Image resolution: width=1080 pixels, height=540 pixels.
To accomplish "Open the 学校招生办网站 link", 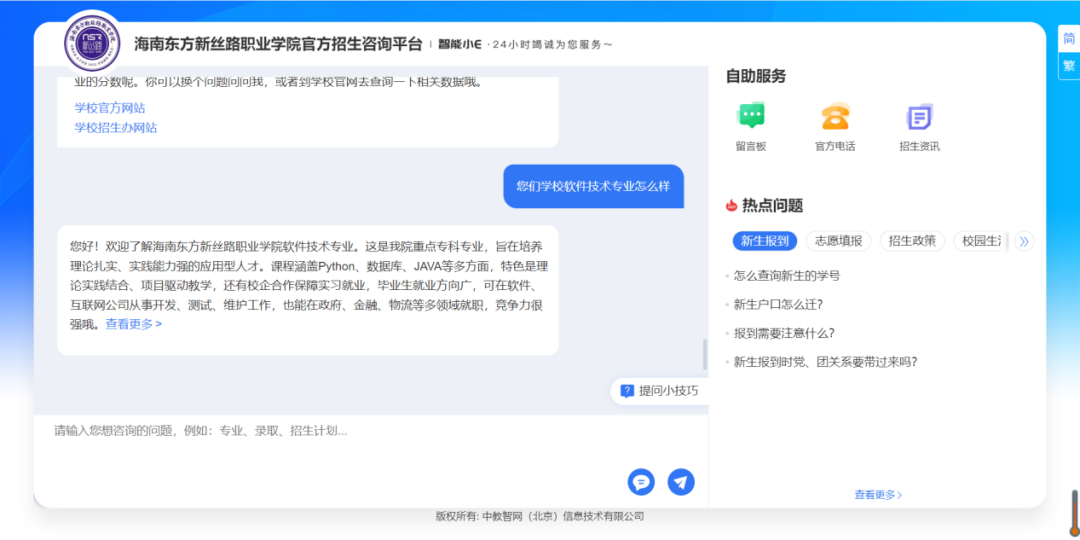I will 116,128.
